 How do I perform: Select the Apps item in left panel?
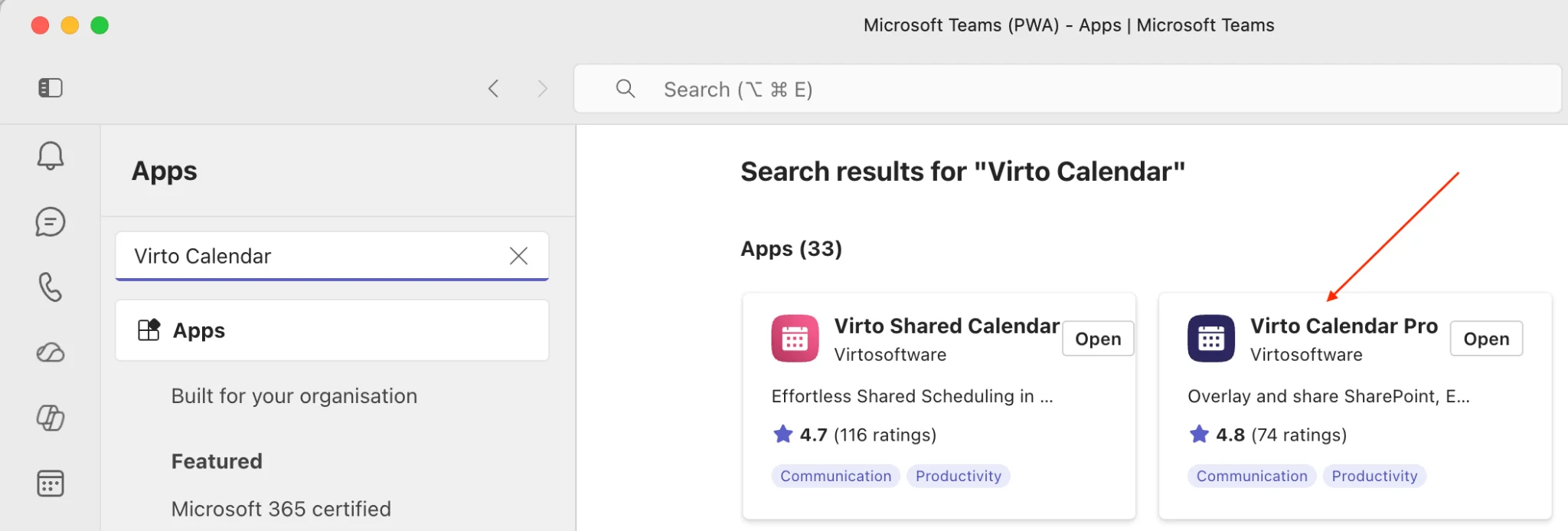(332, 330)
